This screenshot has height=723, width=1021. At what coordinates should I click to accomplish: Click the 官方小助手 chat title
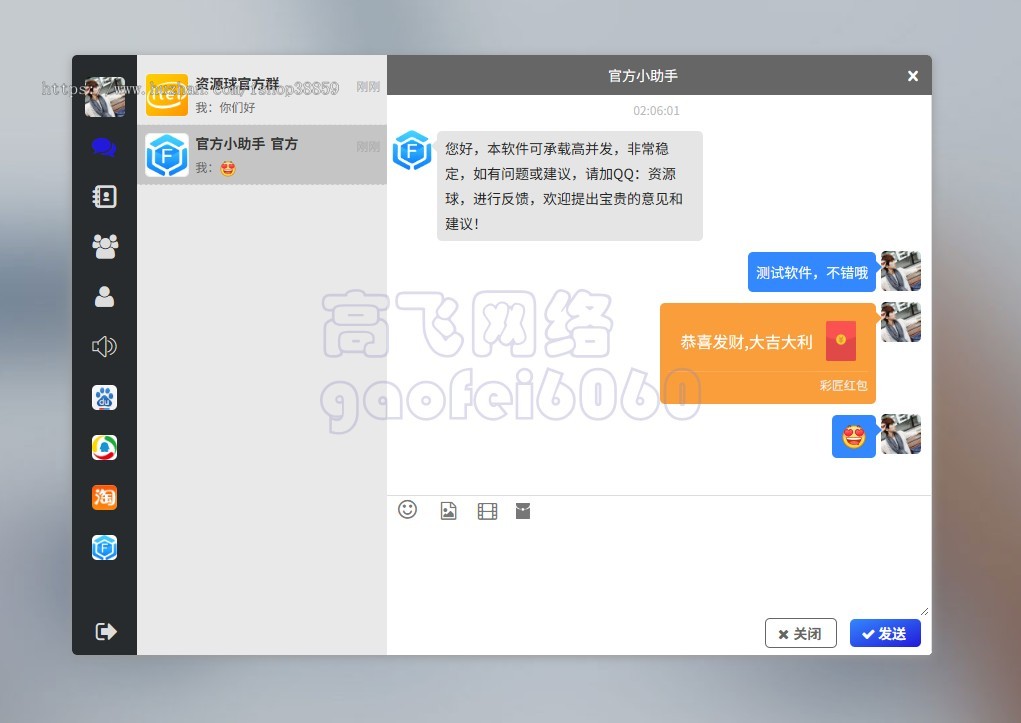pos(643,76)
